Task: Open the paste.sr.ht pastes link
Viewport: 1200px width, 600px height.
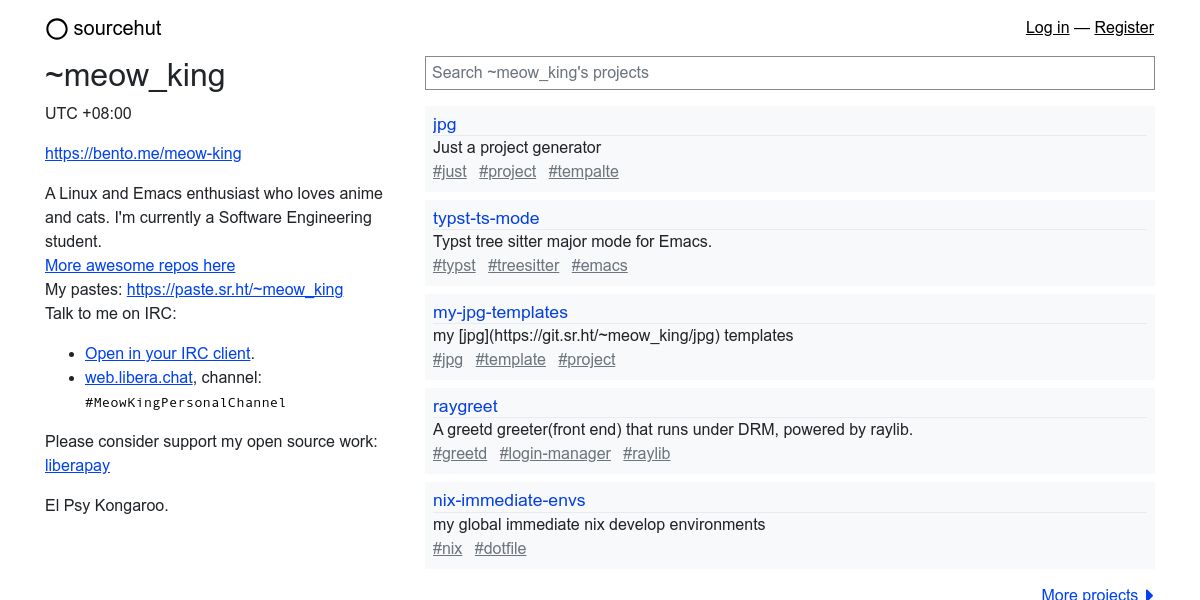Action: click(235, 289)
